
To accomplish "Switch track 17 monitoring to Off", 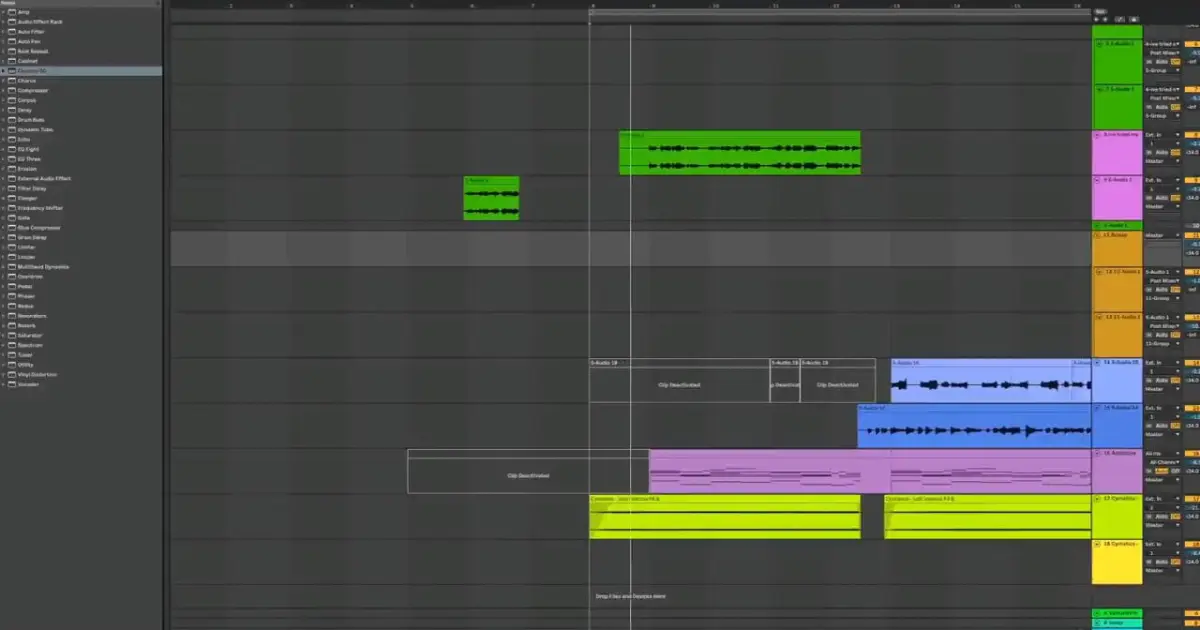I will point(1174,516).
